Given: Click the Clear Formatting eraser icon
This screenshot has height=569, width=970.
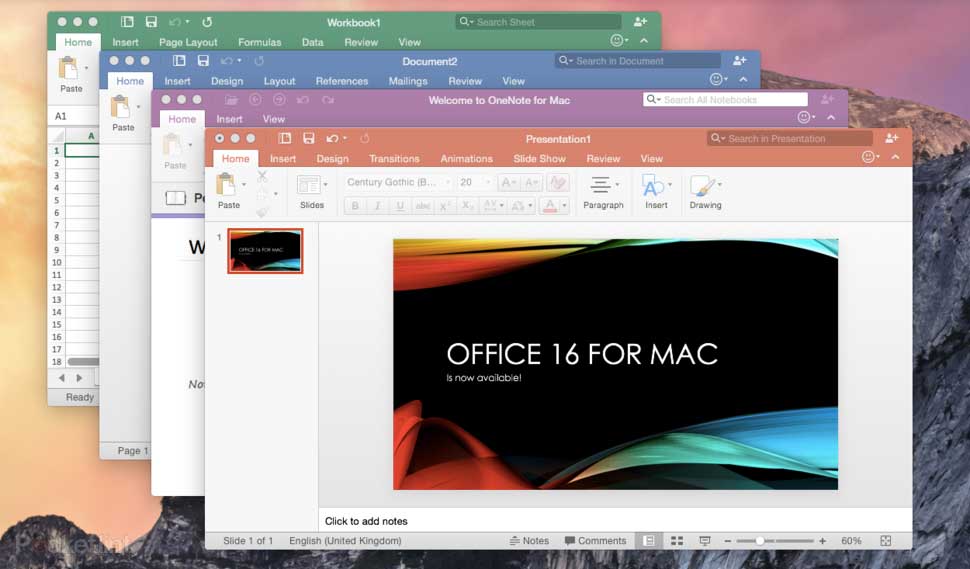Looking at the screenshot, I should coord(558,182).
